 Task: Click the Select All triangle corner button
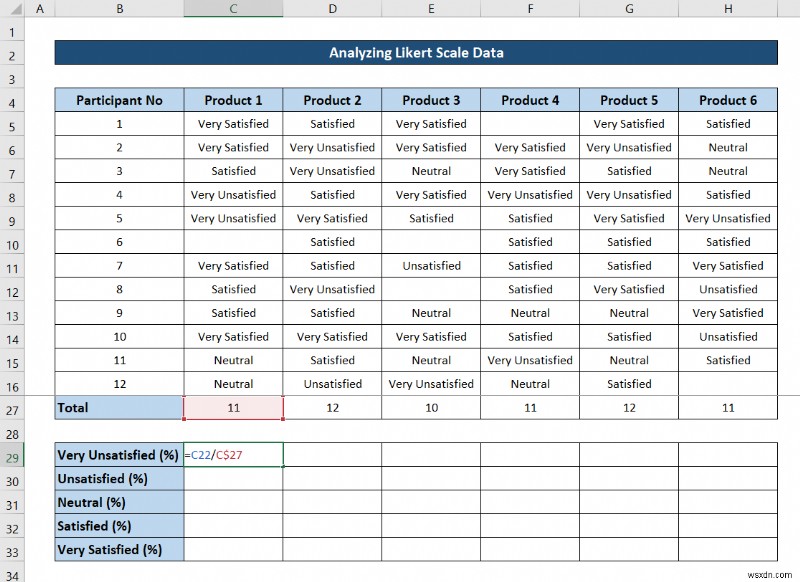[x=14, y=8]
